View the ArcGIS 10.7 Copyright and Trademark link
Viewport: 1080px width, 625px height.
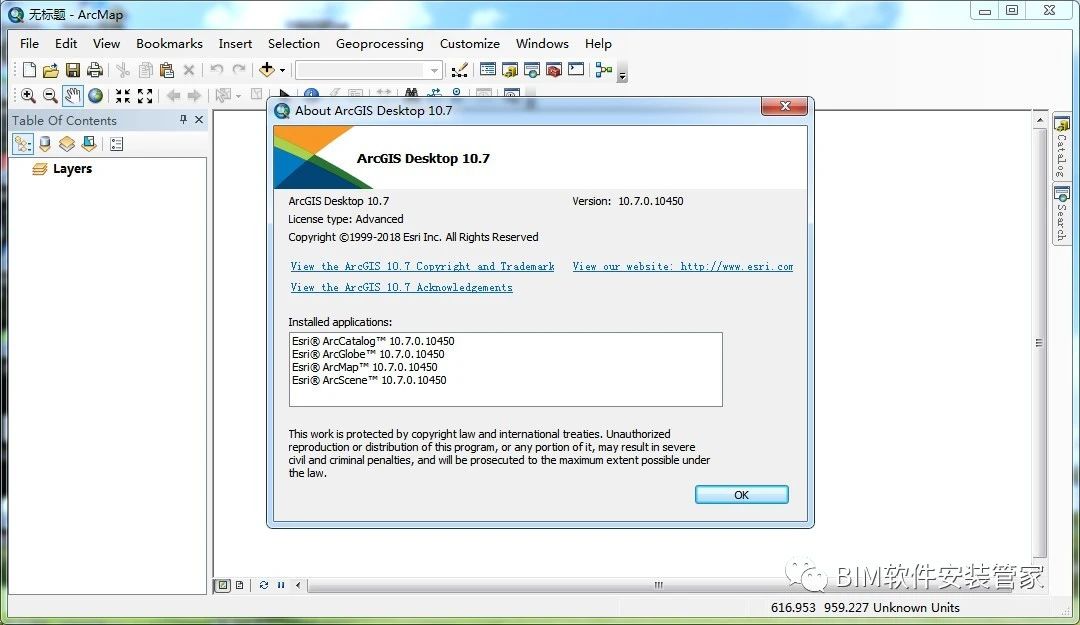click(x=422, y=267)
